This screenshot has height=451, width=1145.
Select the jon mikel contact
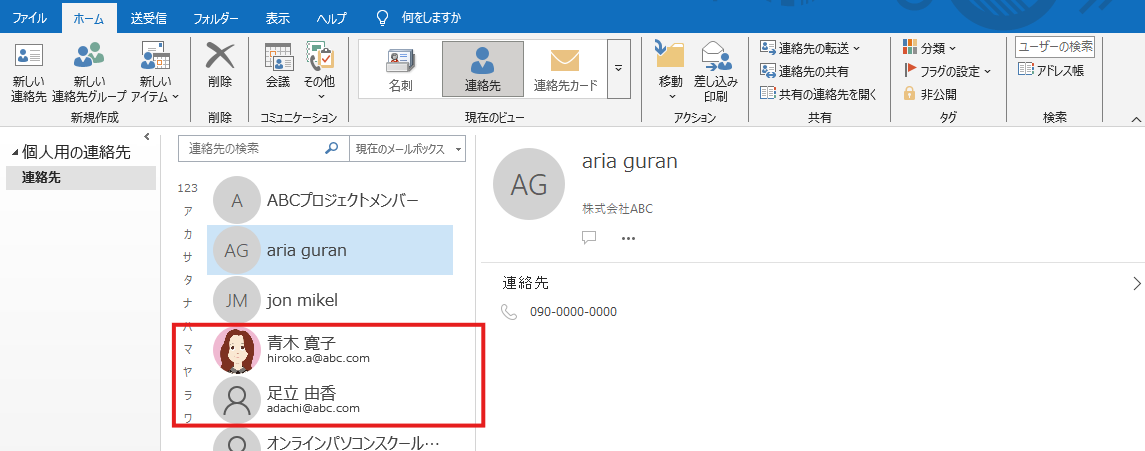[x=330, y=300]
